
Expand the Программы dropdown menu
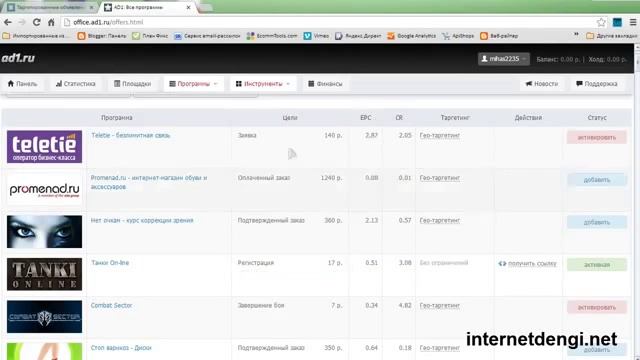(x=193, y=84)
